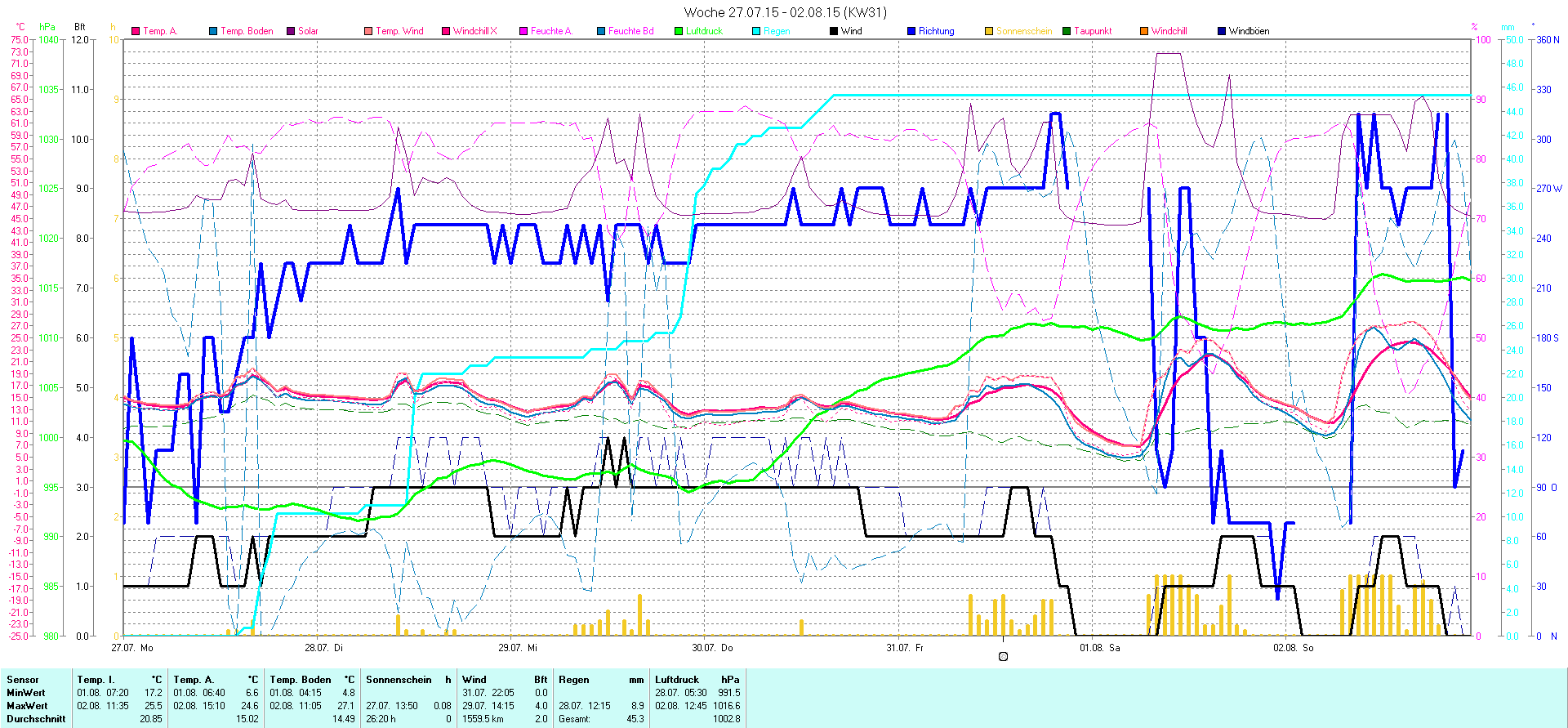Click the Temp. Boden legend swatch
The width and height of the screenshot is (1568, 728).
(213, 31)
